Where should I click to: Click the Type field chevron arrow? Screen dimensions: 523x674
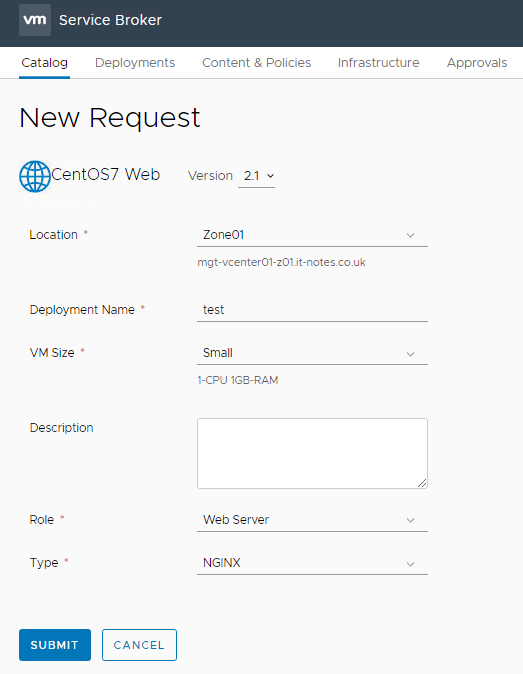[x=410, y=564]
